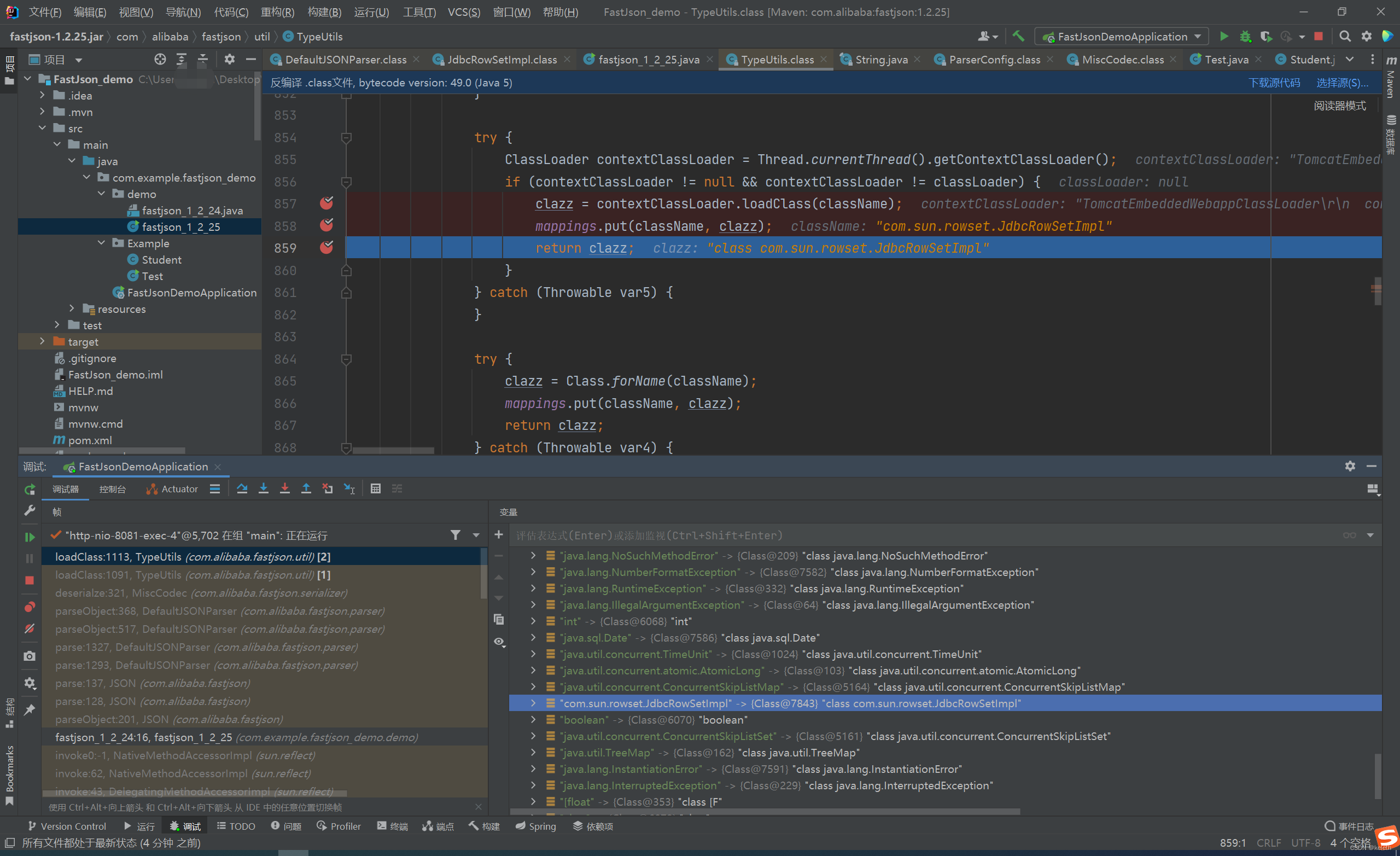Image resolution: width=1400 pixels, height=856 pixels.
Task: Toggle the frames filter funnel icon
Action: [456, 535]
